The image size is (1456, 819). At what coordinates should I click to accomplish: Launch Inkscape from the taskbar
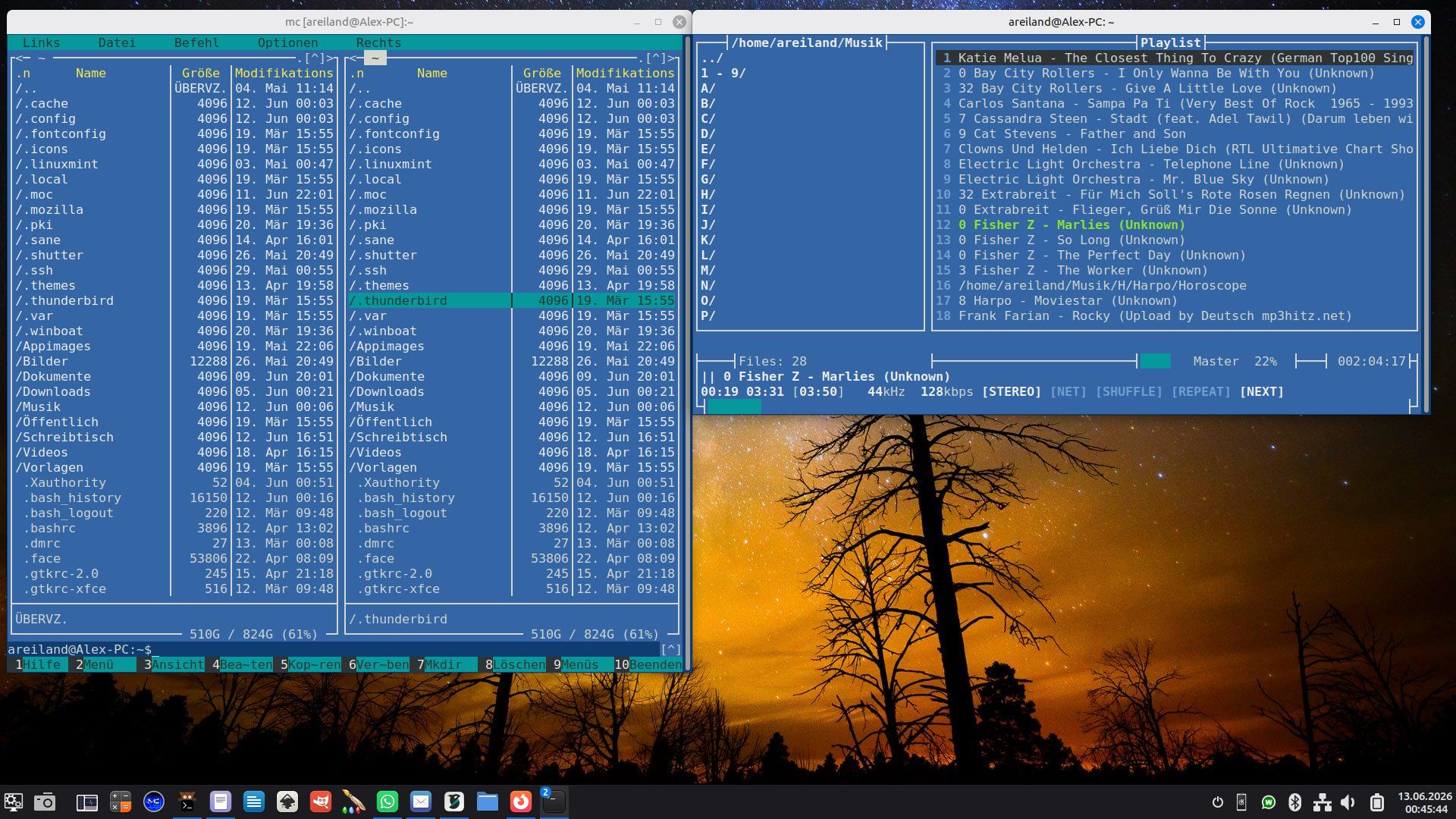click(287, 802)
